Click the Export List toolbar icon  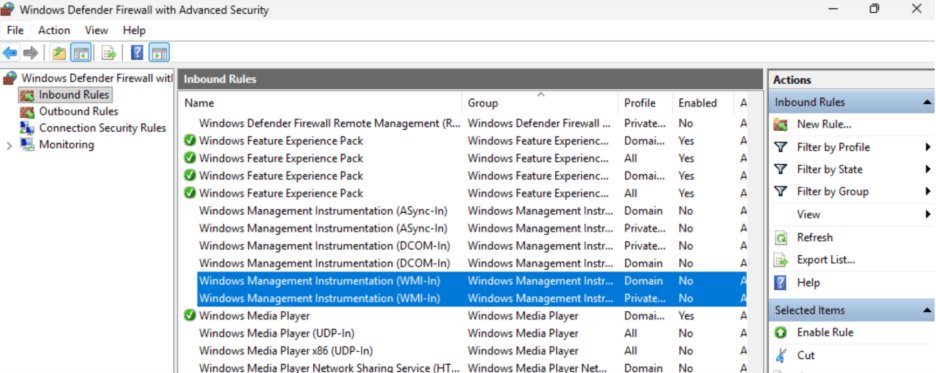[109, 53]
